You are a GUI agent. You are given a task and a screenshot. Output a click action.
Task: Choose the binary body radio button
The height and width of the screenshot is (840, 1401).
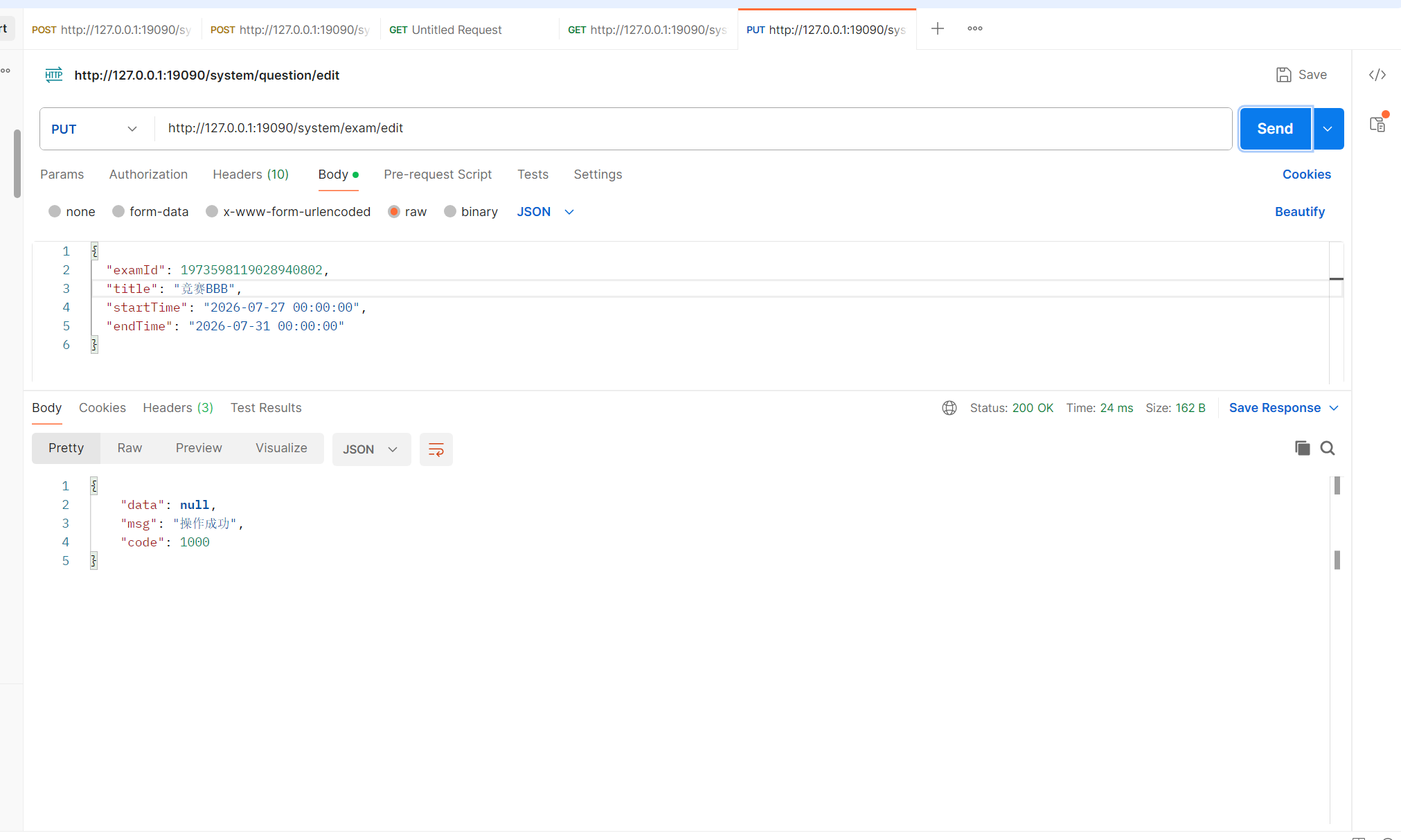coord(450,212)
